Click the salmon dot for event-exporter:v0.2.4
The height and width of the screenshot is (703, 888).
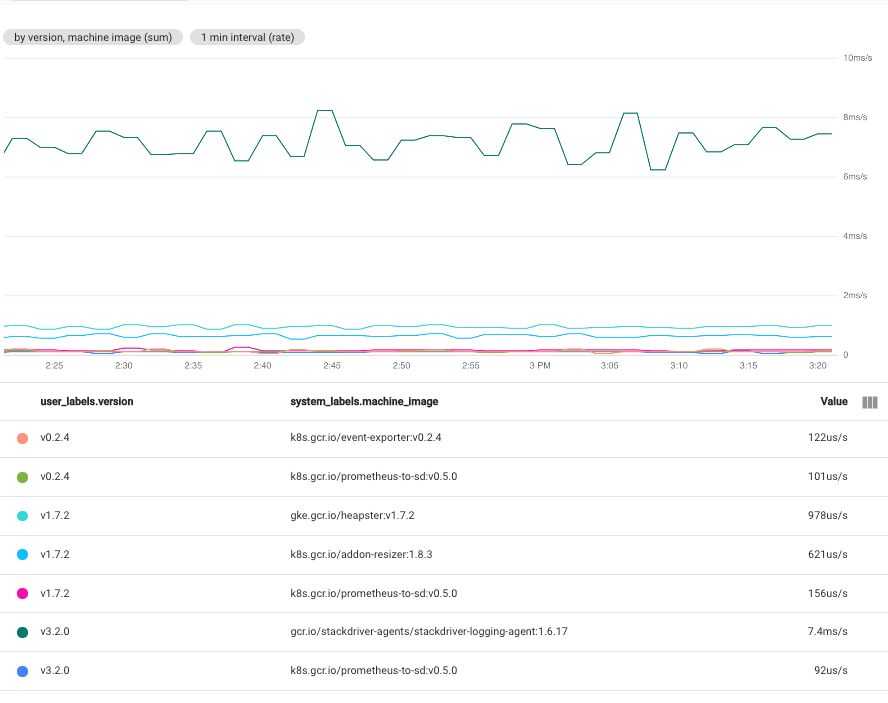pyautogui.click(x=22, y=437)
